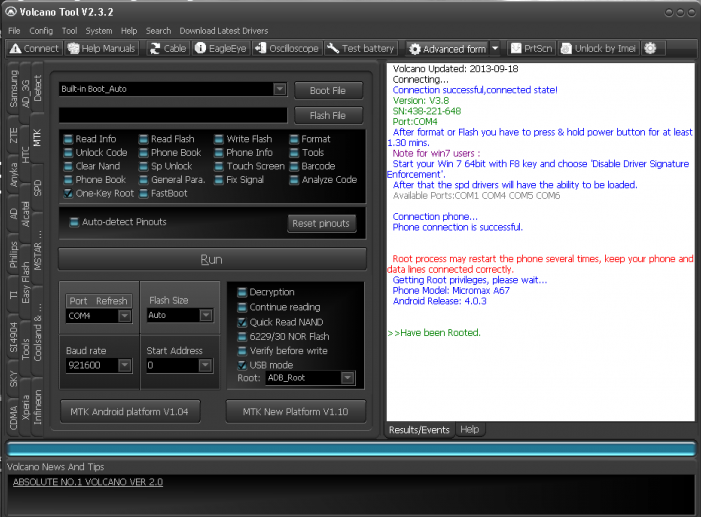
Task: Uncheck the One-Key Root option
Action: click(68, 193)
